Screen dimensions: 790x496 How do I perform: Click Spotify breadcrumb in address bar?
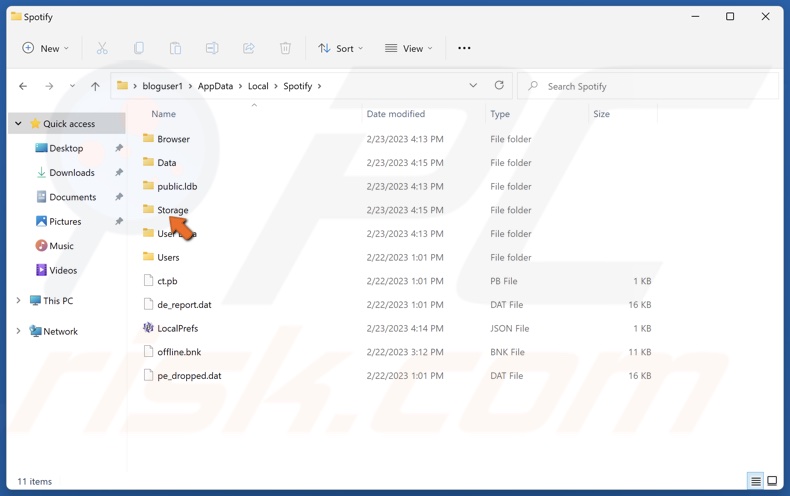pyautogui.click(x=297, y=86)
